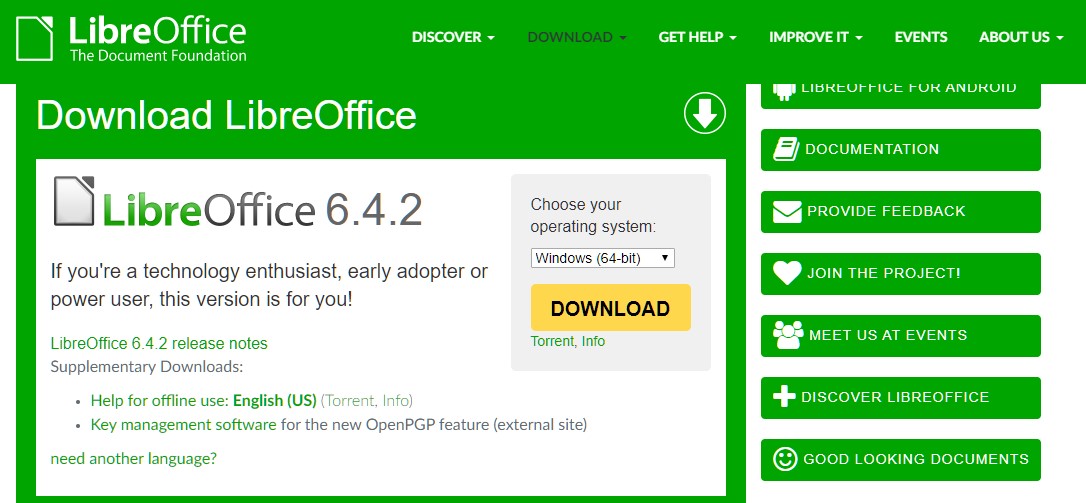1086x503 pixels.
Task: Open LibreOffice 6.4.2 release notes
Action: click(159, 344)
